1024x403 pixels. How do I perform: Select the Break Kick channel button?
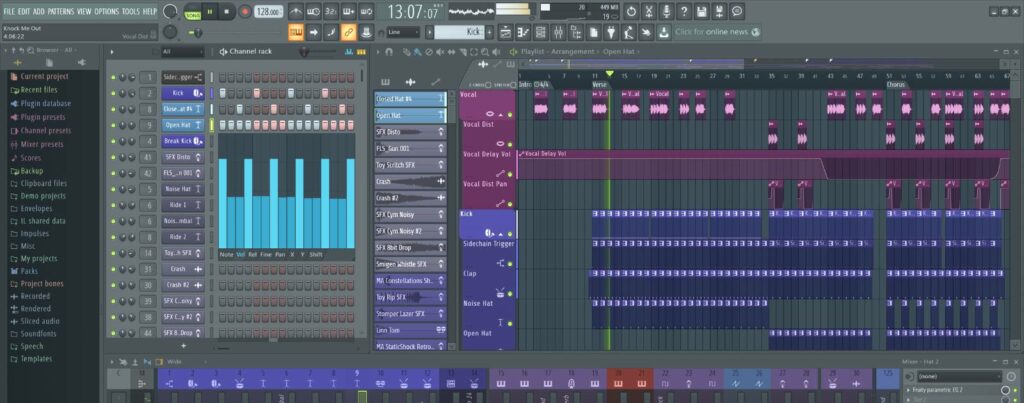(183, 141)
